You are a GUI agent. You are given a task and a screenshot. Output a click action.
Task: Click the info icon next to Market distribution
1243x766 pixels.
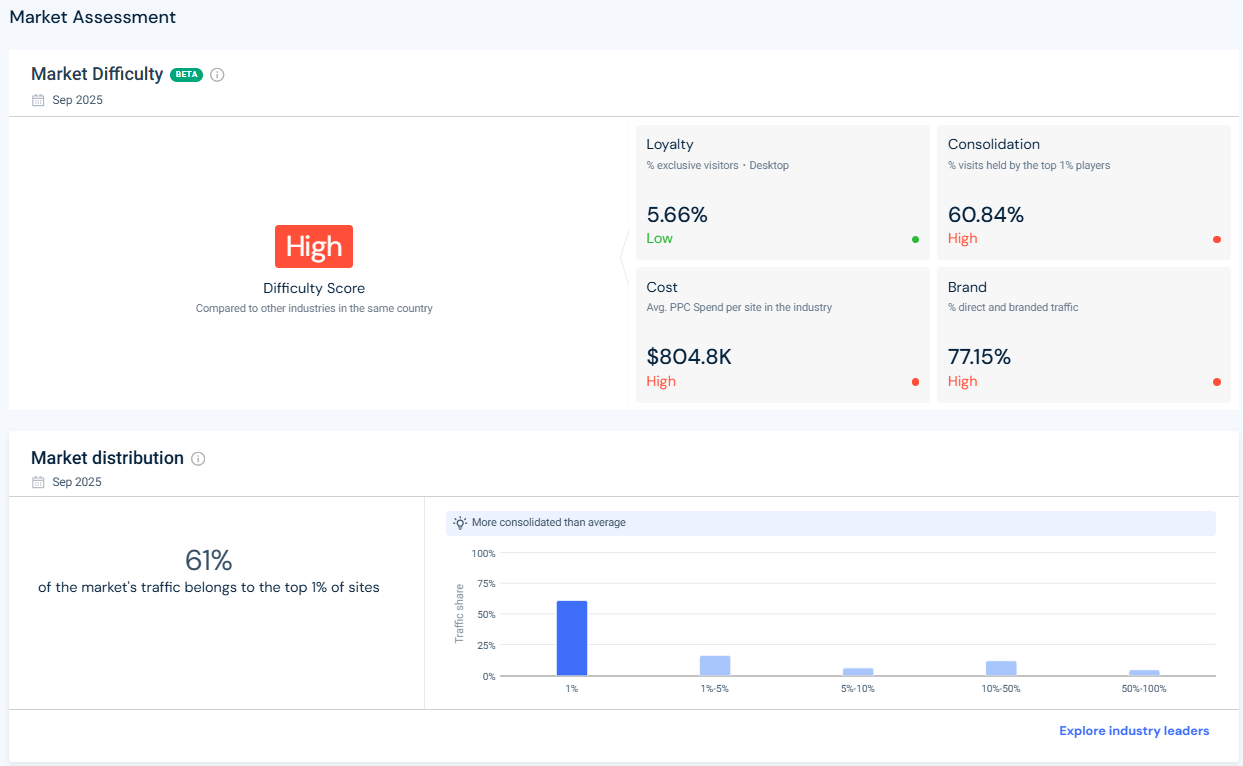[198, 459]
